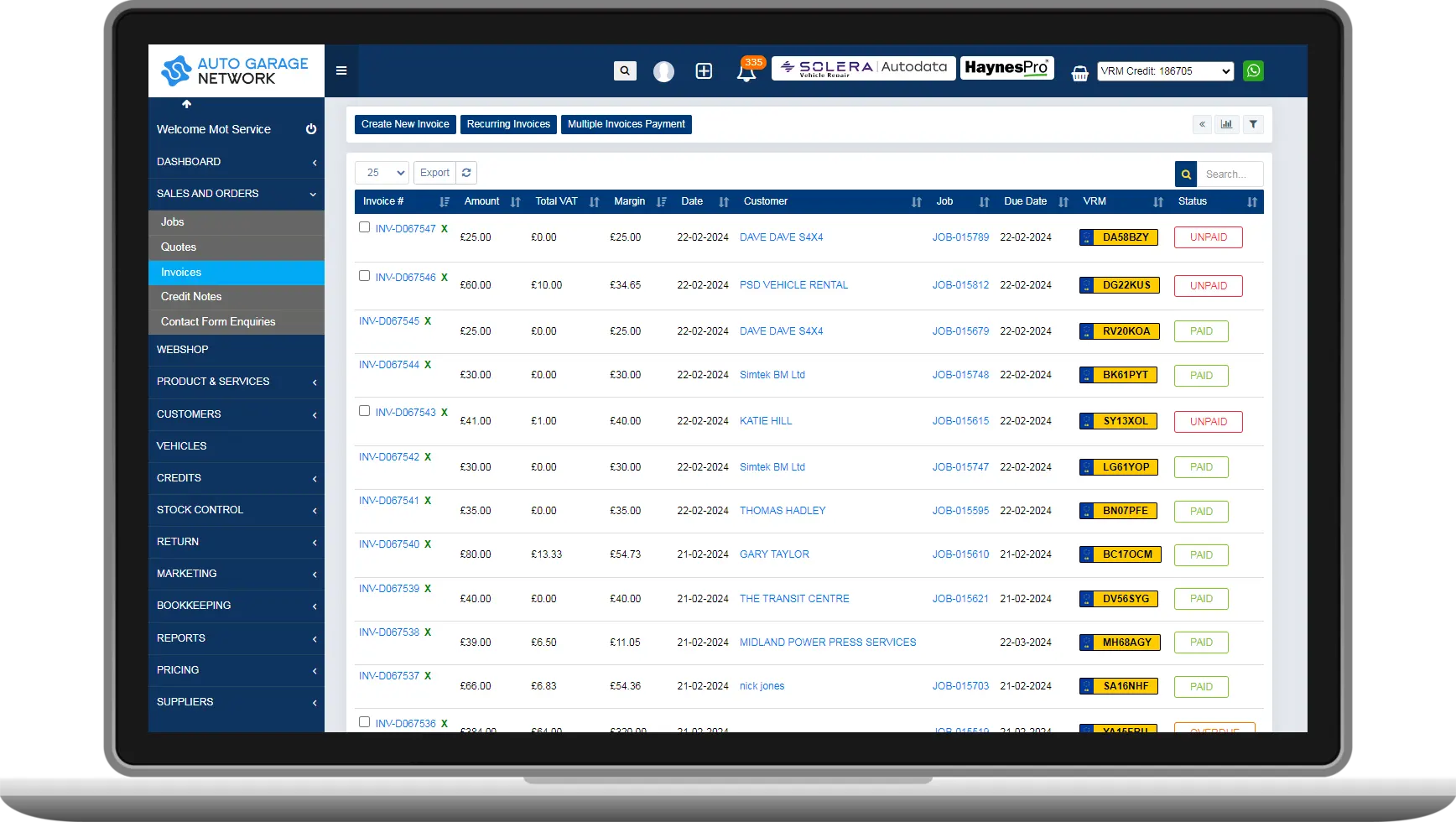Open the page size dropdown showing 25
Screen dimensions: 1456x822
(382, 172)
